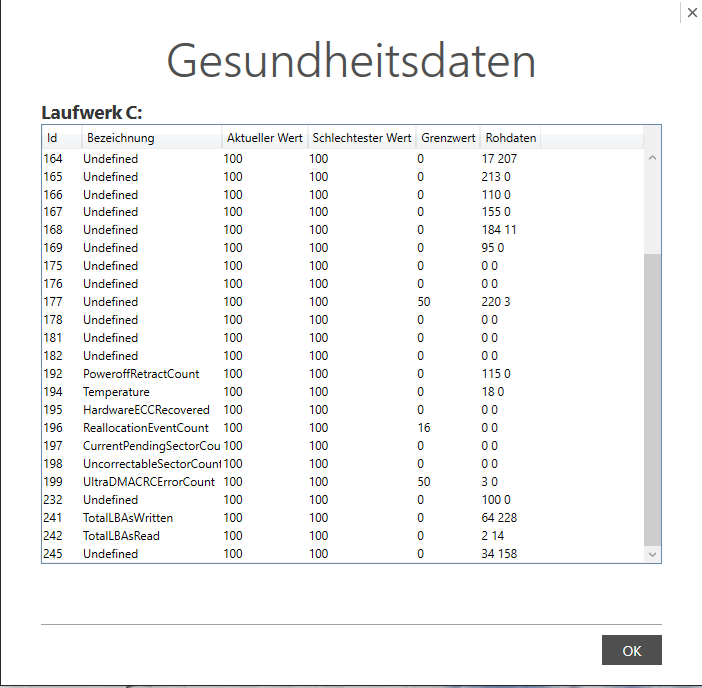This screenshot has width=702, height=688.
Task: Select the row with Id 164
Action: click(342, 158)
